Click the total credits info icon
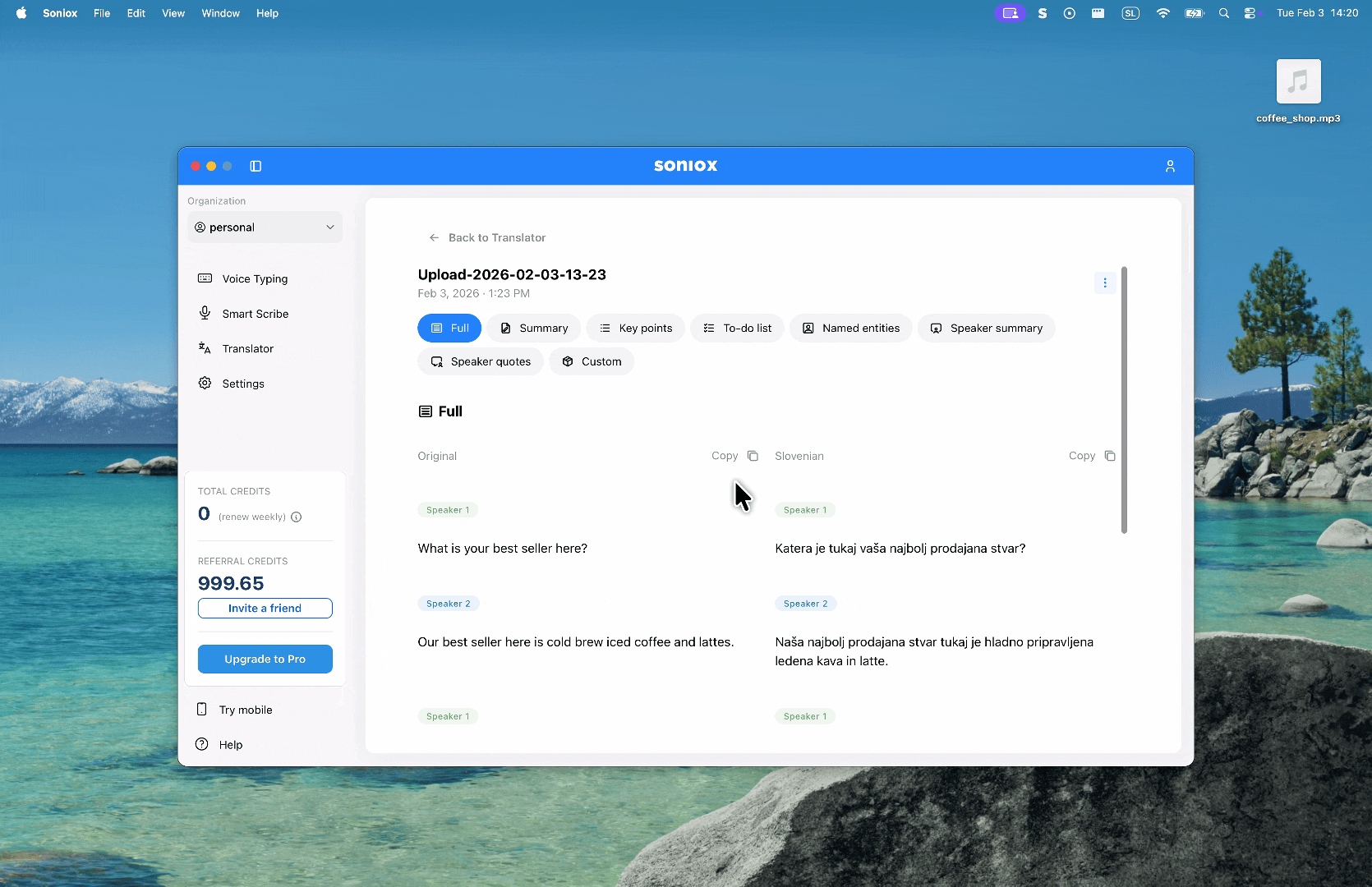 (297, 517)
